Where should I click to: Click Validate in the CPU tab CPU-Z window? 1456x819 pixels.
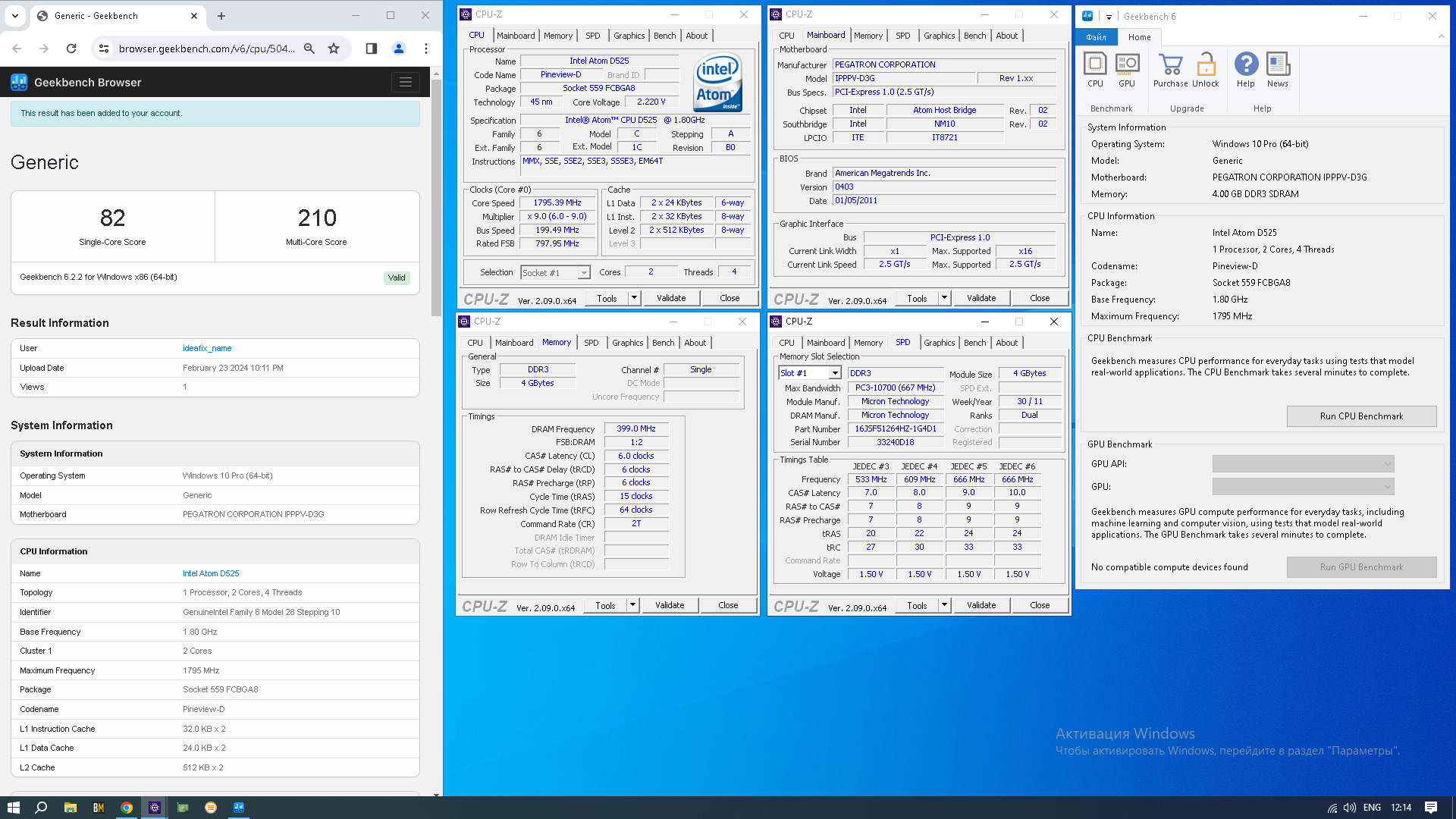pos(671,298)
